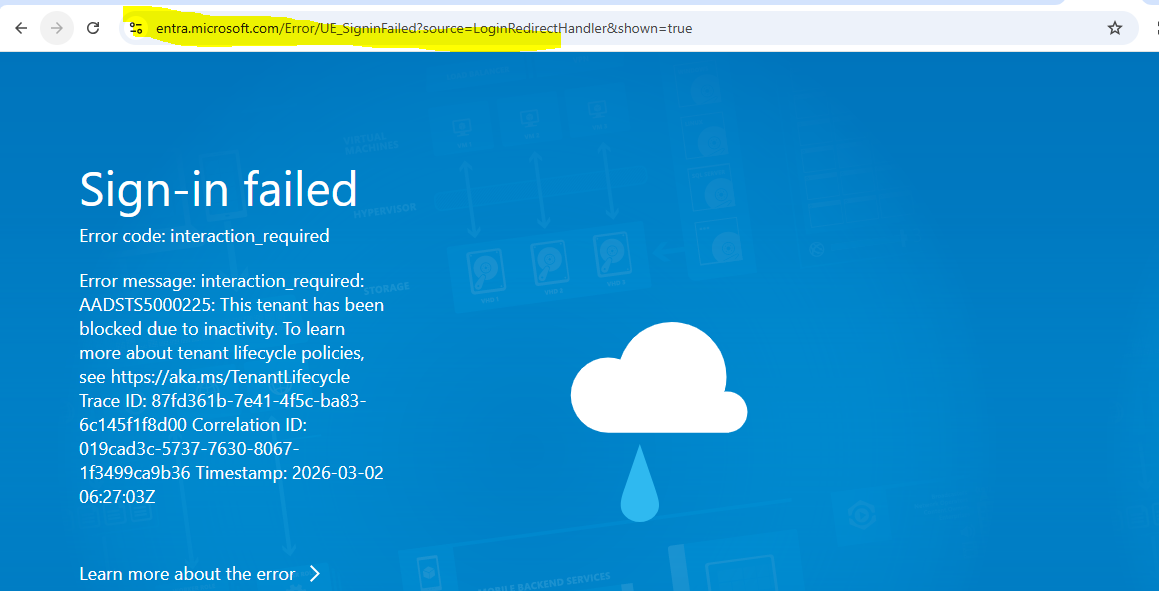This screenshot has width=1159, height=591.
Task: Click the chevron next to Learn more
Action: (x=314, y=574)
